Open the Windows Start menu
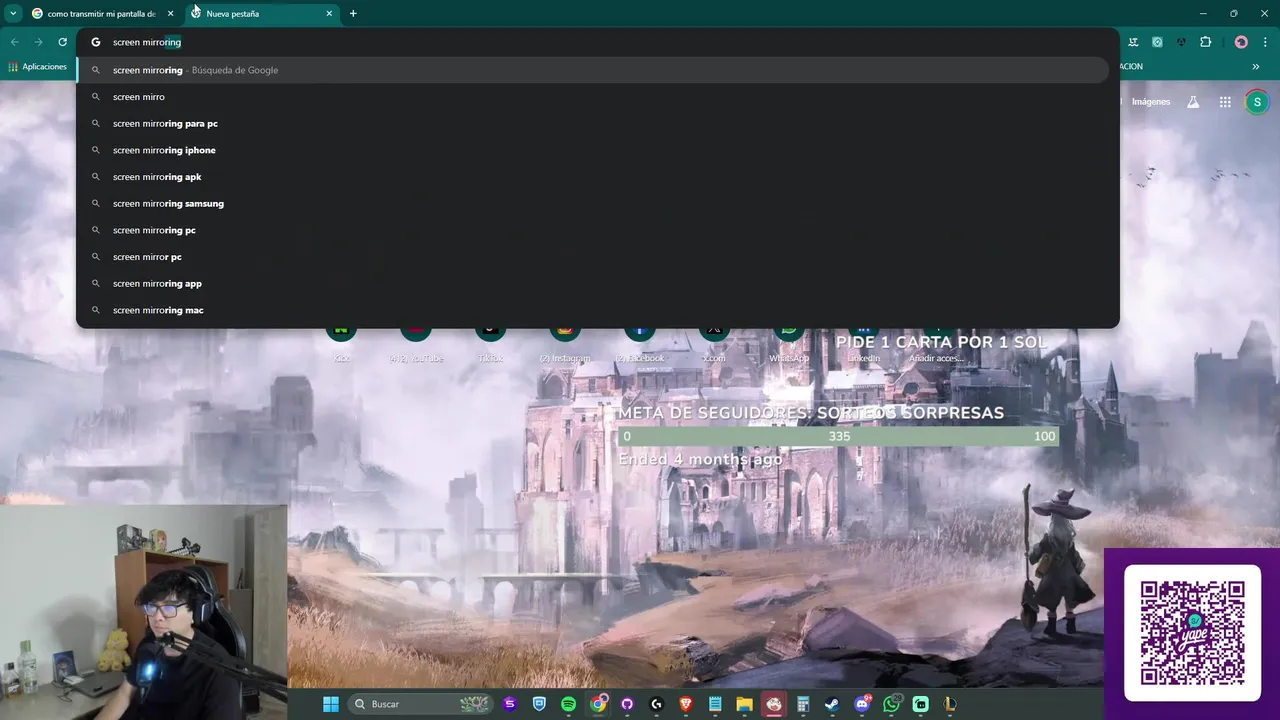The image size is (1280, 720). click(331, 704)
